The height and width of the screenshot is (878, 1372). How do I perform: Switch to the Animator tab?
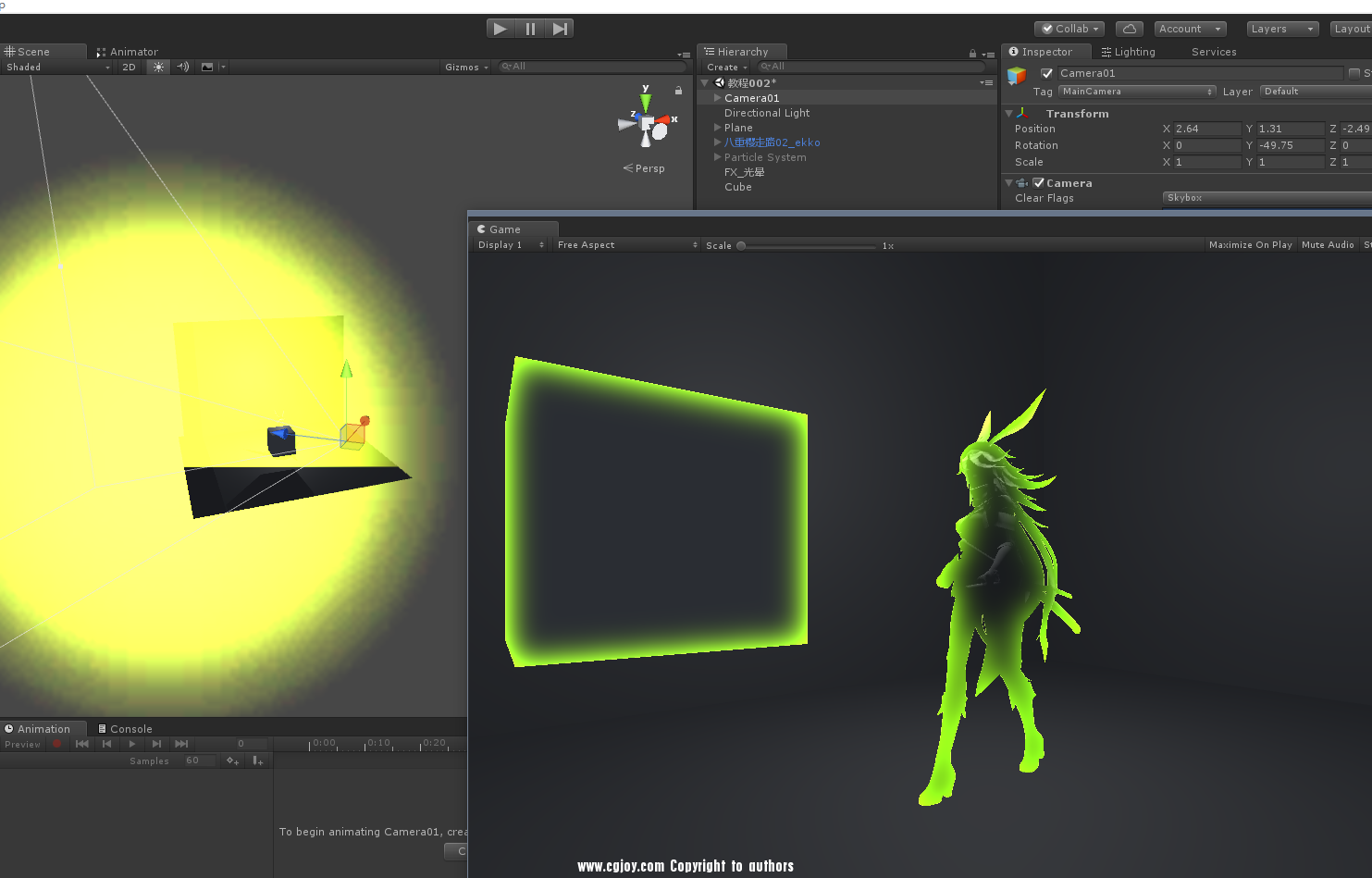128,52
